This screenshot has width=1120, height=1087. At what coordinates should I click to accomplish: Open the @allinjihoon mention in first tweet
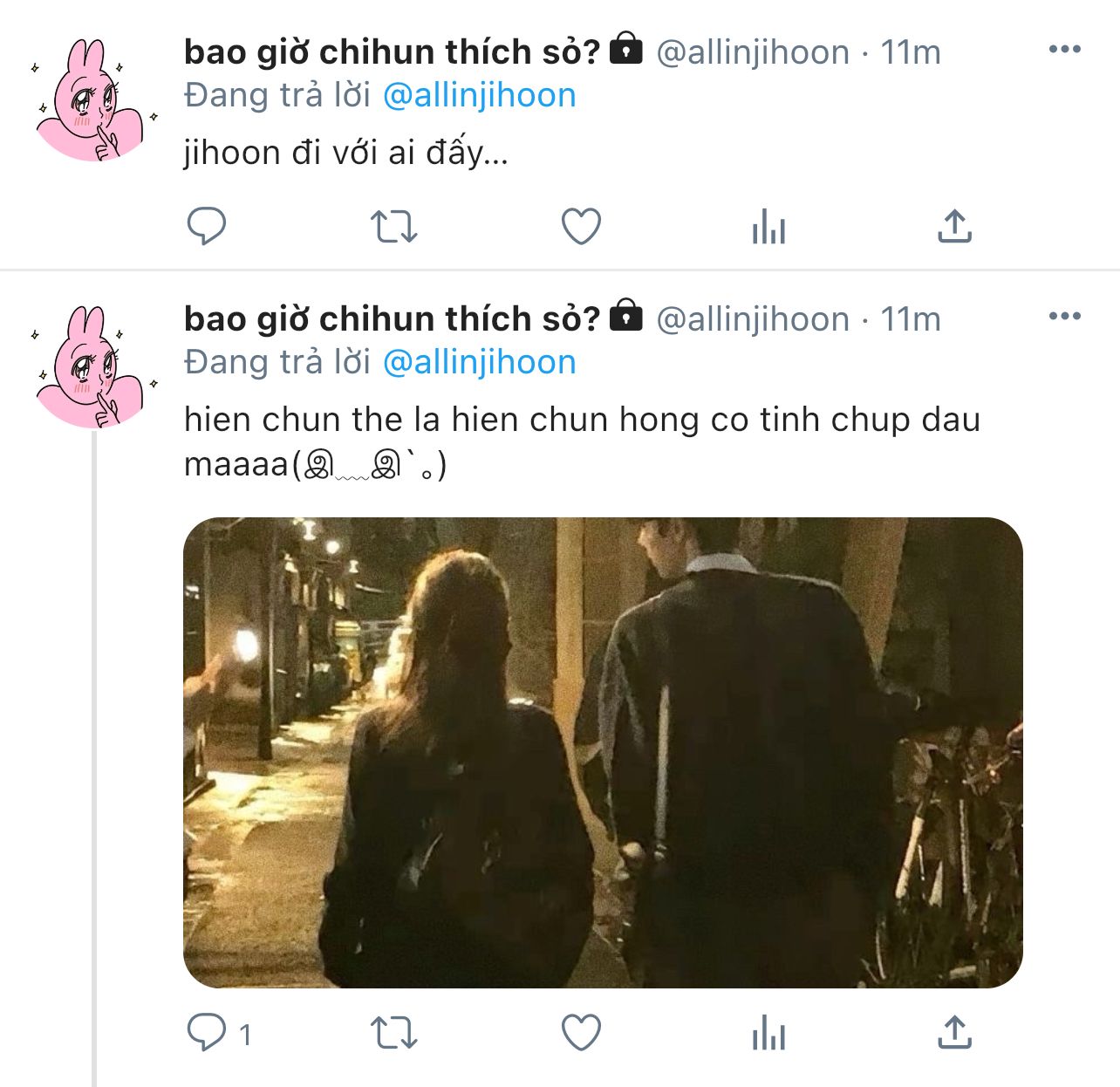pos(479,95)
